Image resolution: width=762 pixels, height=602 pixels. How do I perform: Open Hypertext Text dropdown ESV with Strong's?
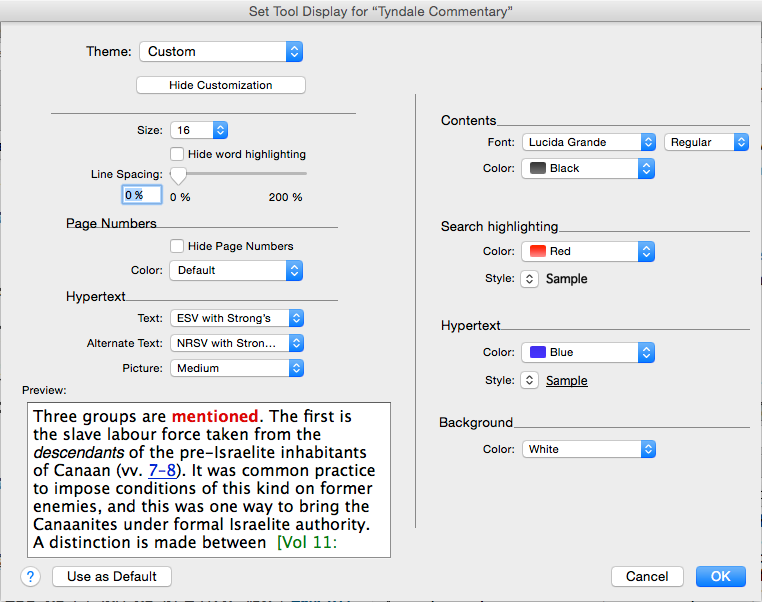pyautogui.click(x=236, y=318)
